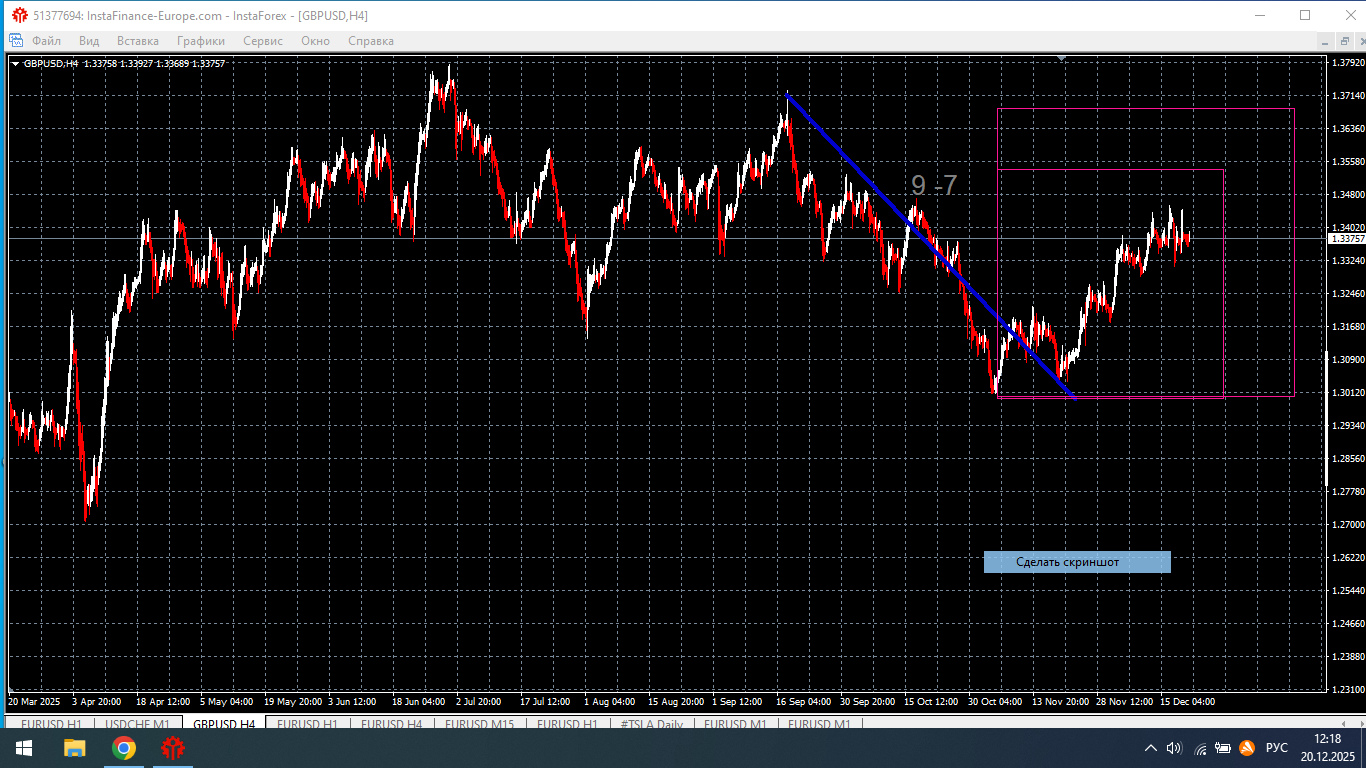The image size is (1366, 768).
Task: Expand the GBPUSD,H4 chart header arrow
Action: pyautogui.click(x=15, y=64)
